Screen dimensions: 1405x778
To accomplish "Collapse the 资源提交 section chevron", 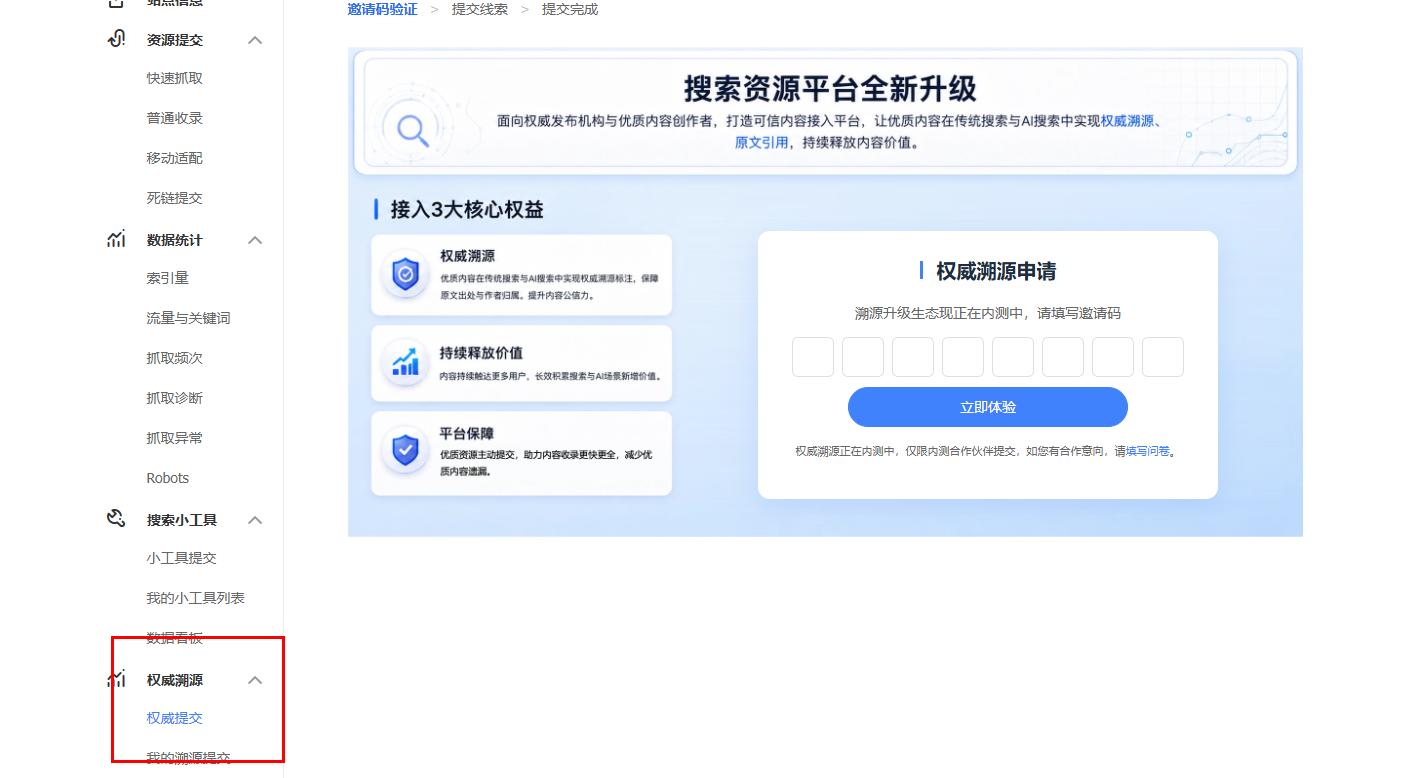I will [x=255, y=40].
